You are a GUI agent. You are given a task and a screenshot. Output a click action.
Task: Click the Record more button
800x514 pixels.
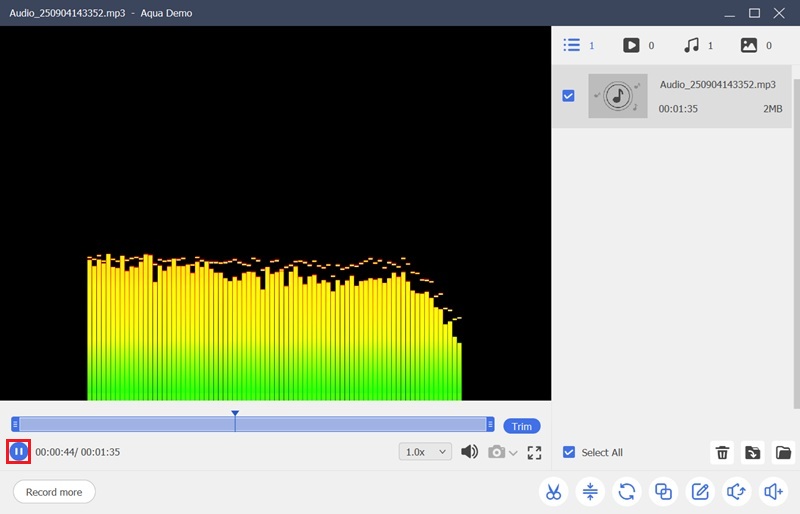(54, 492)
